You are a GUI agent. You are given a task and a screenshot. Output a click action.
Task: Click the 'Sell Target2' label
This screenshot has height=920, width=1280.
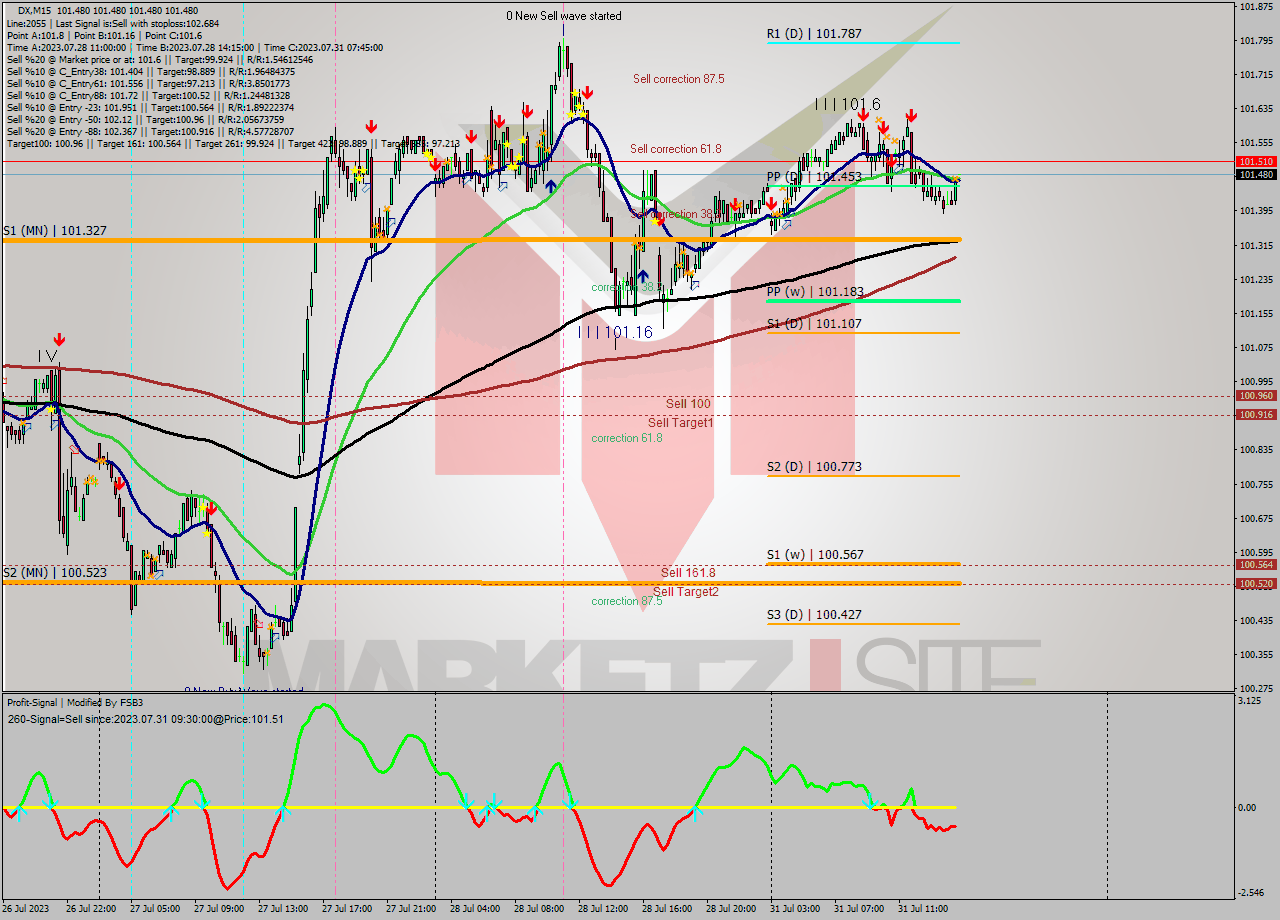(x=686, y=592)
